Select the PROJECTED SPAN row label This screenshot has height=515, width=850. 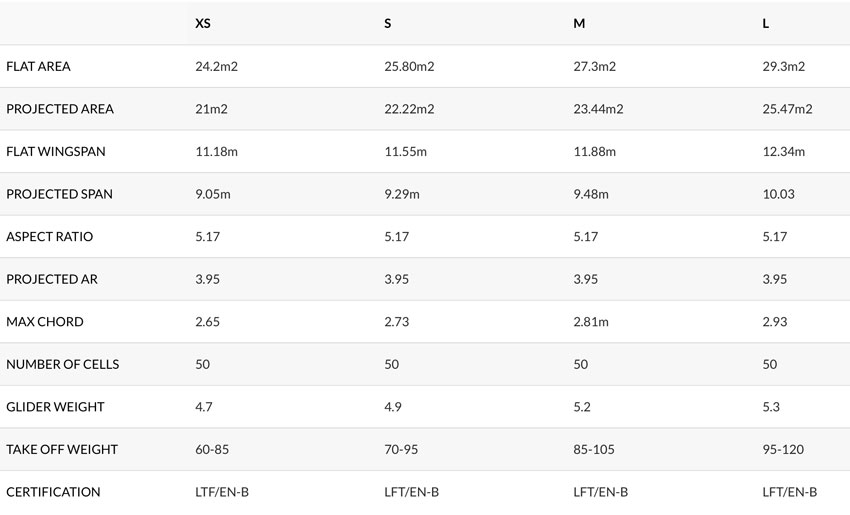[60, 194]
